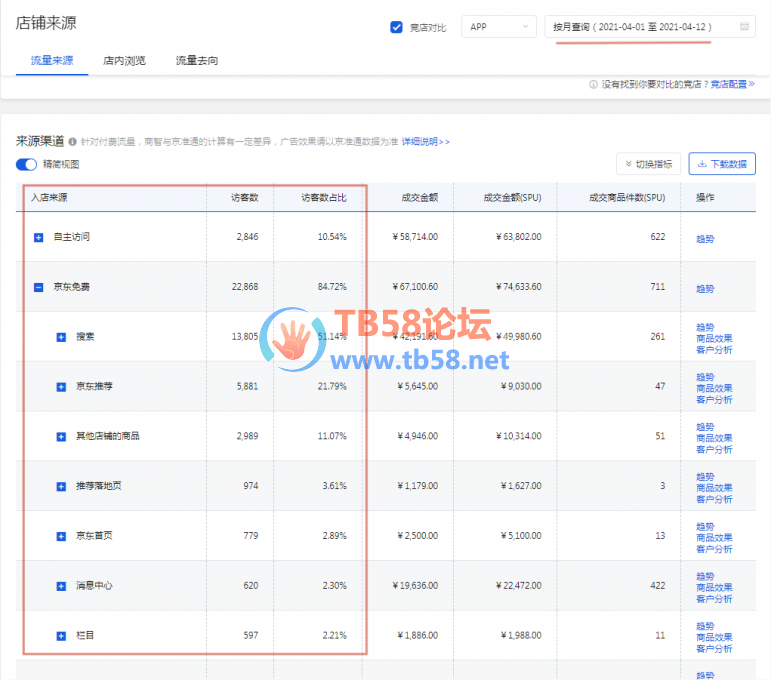The image size is (771, 680).
Task: Open the APP platform dropdown
Action: [x=499, y=27]
